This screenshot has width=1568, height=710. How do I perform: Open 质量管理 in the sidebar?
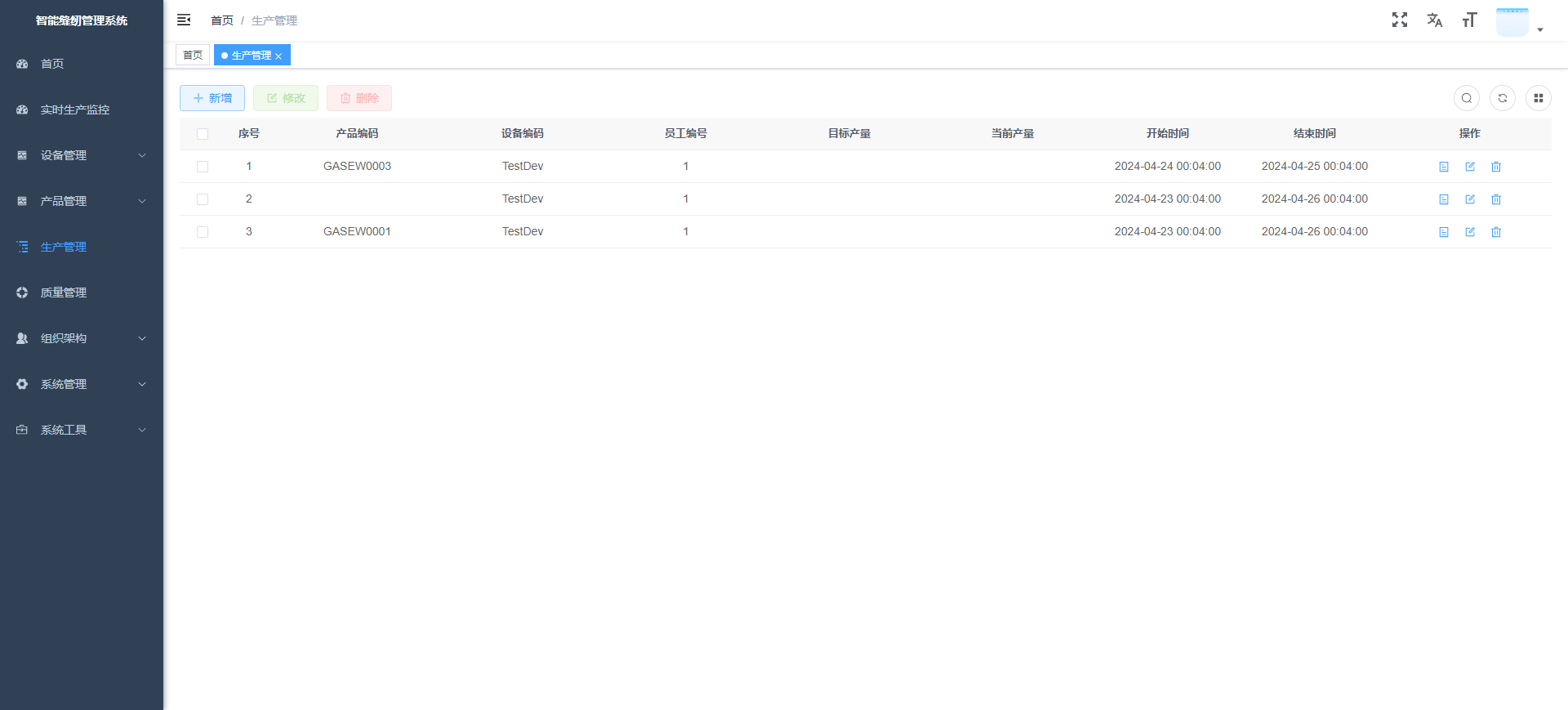(x=64, y=292)
